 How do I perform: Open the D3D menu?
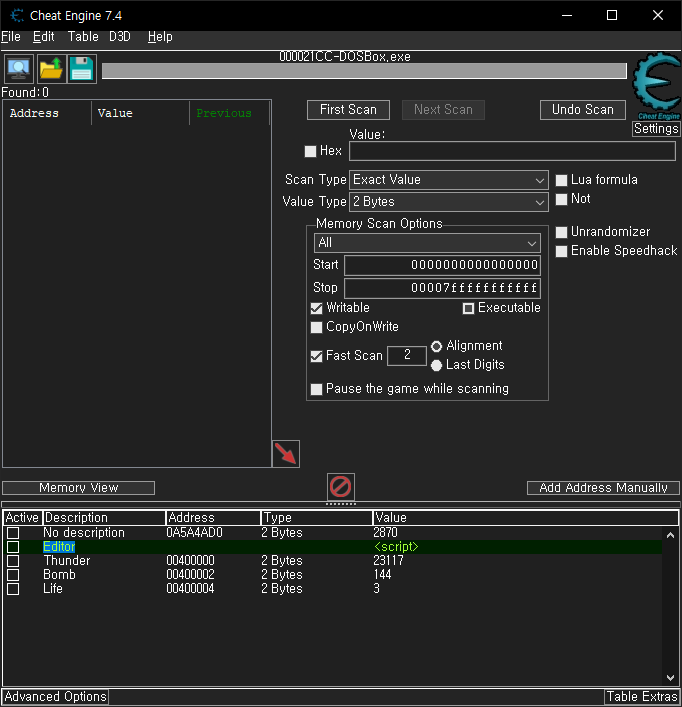(x=120, y=37)
